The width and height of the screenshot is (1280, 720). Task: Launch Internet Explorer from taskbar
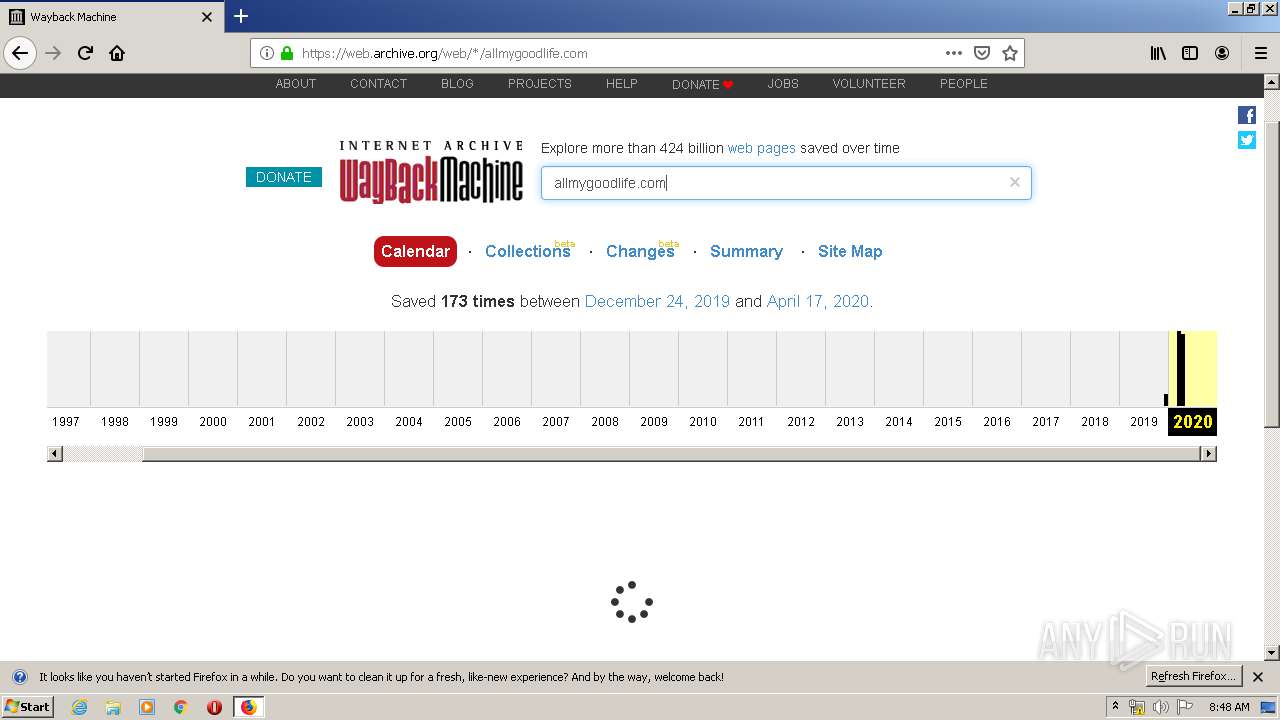tap(79, 707)
